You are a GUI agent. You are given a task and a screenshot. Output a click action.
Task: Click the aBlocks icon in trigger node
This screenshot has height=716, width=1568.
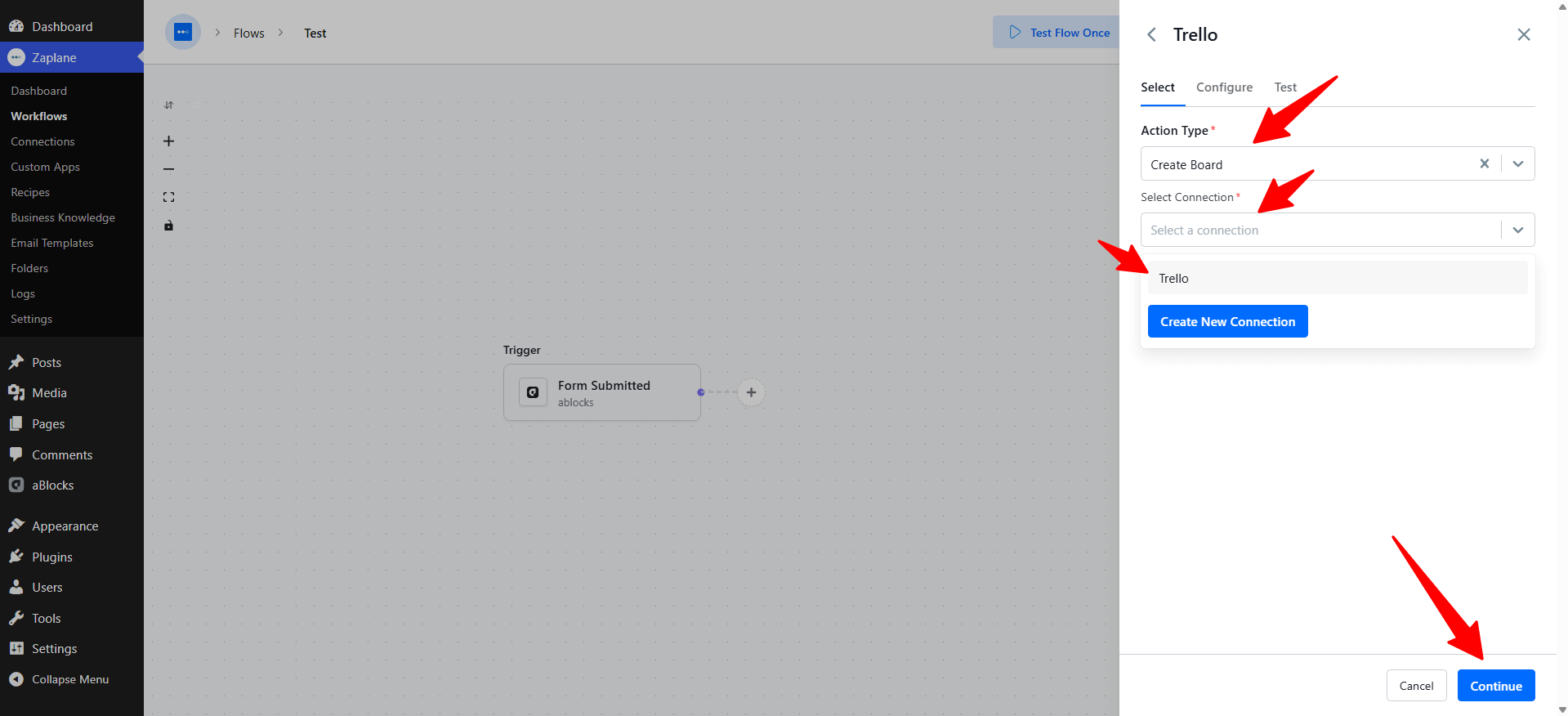click(533, 392)
